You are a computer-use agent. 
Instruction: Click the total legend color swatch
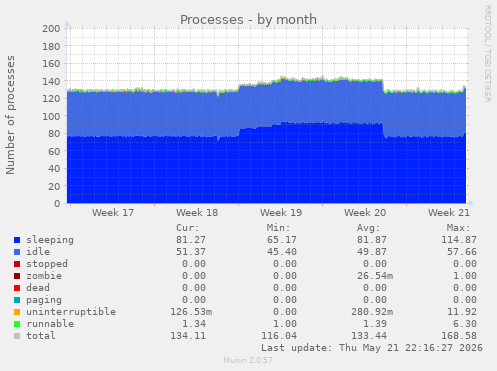17,336
